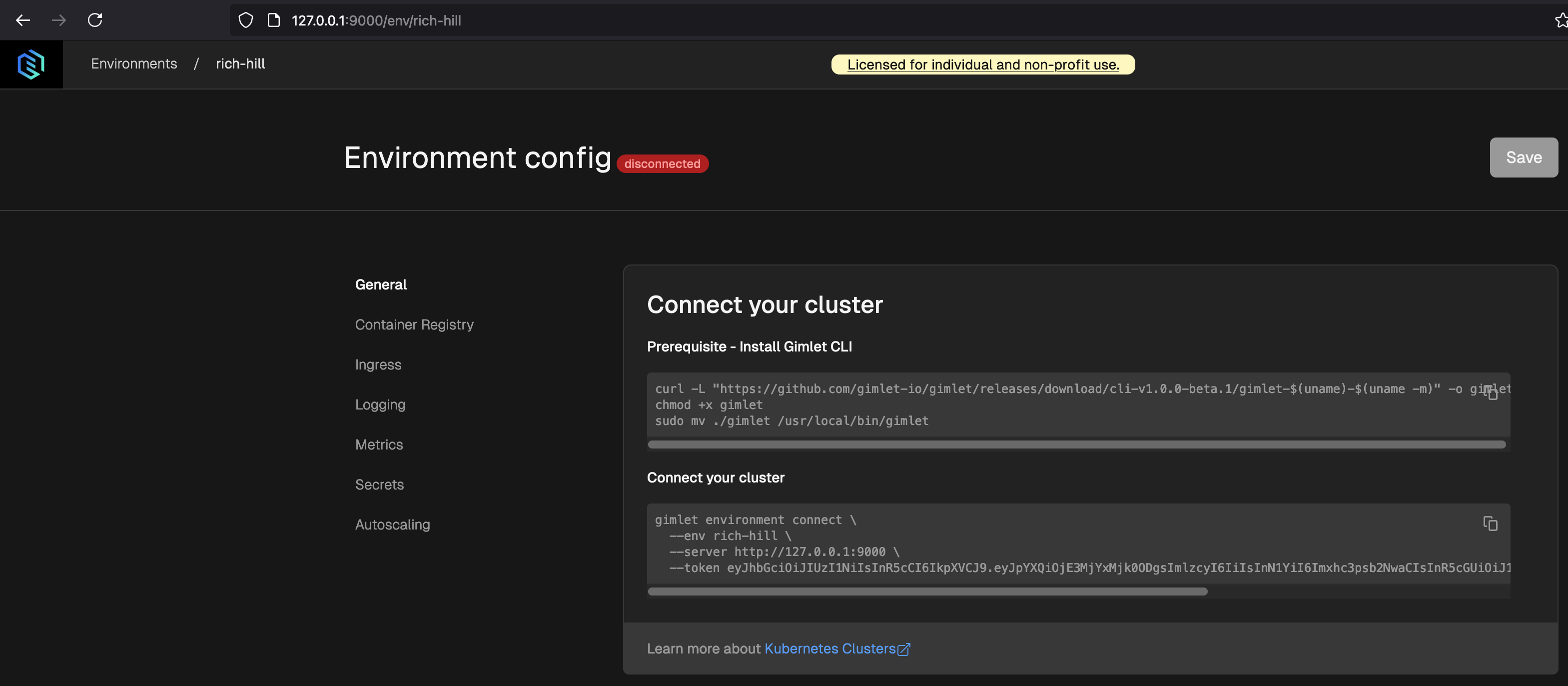Open the license notice link
This screenshot has width=1568, height=686.
(983, 64)
